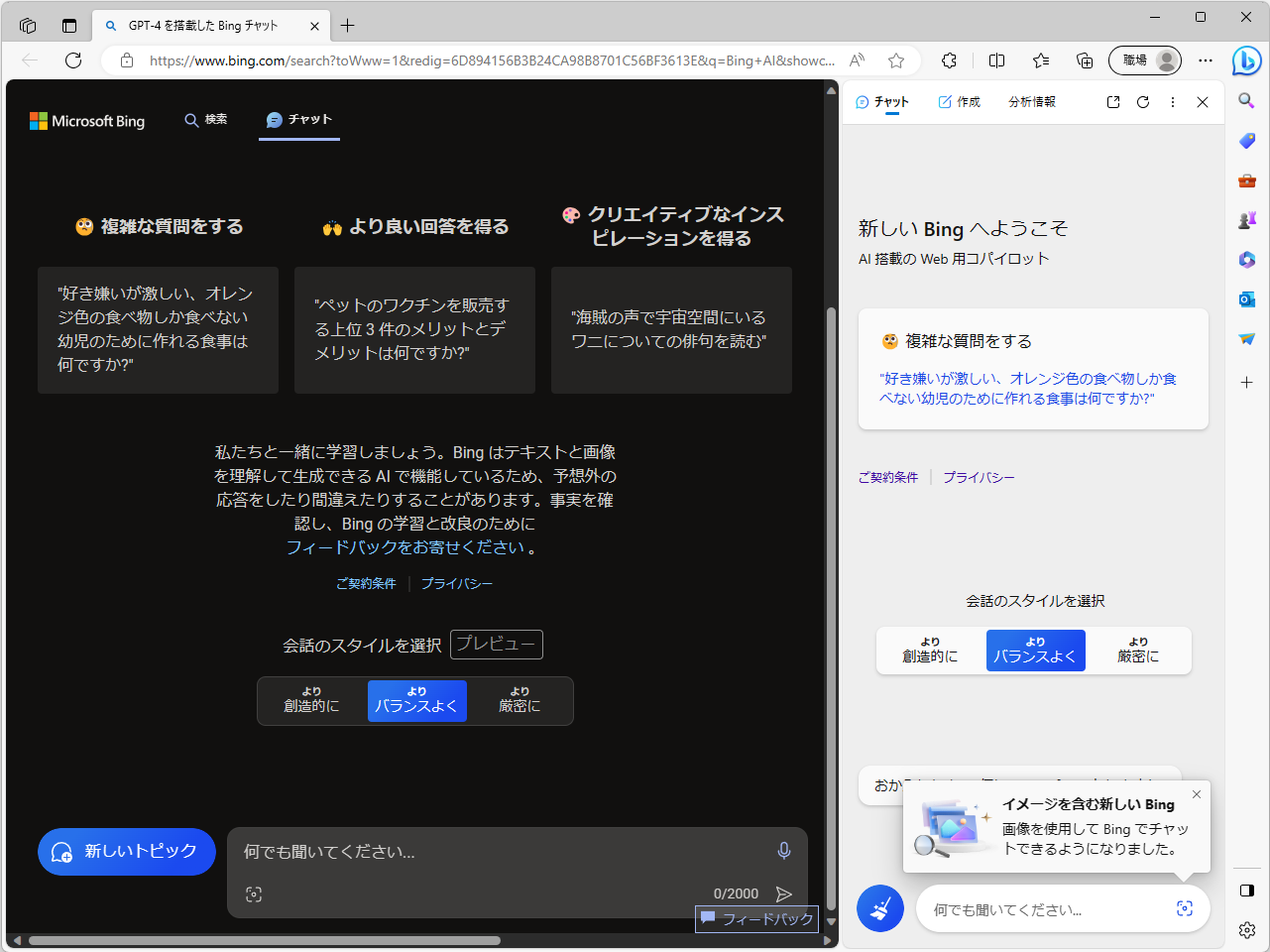Viewport: 1270px width, 952px height.
Task: Open the three-dot menu in Copilot sidebar
Action: coord(1173,101)
